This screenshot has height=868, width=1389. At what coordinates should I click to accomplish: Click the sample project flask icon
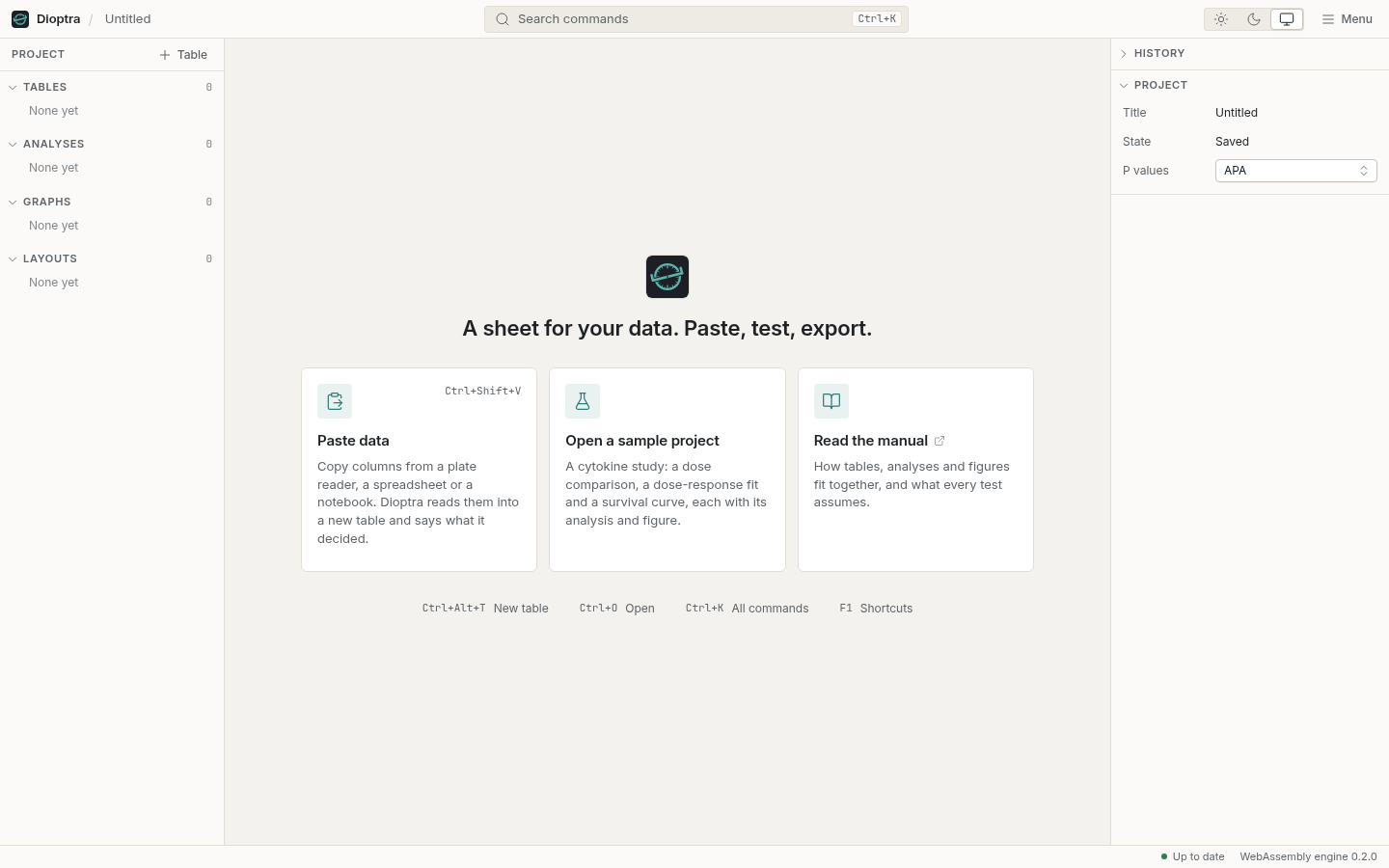pyautogui.click(x=583, y=401)
